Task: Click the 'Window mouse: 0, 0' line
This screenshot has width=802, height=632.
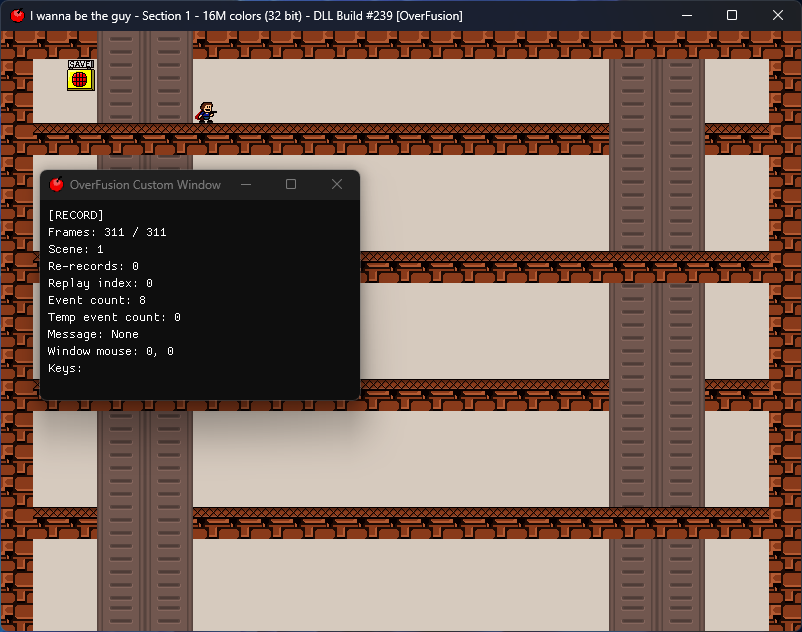Action: (x=110, y=351)
